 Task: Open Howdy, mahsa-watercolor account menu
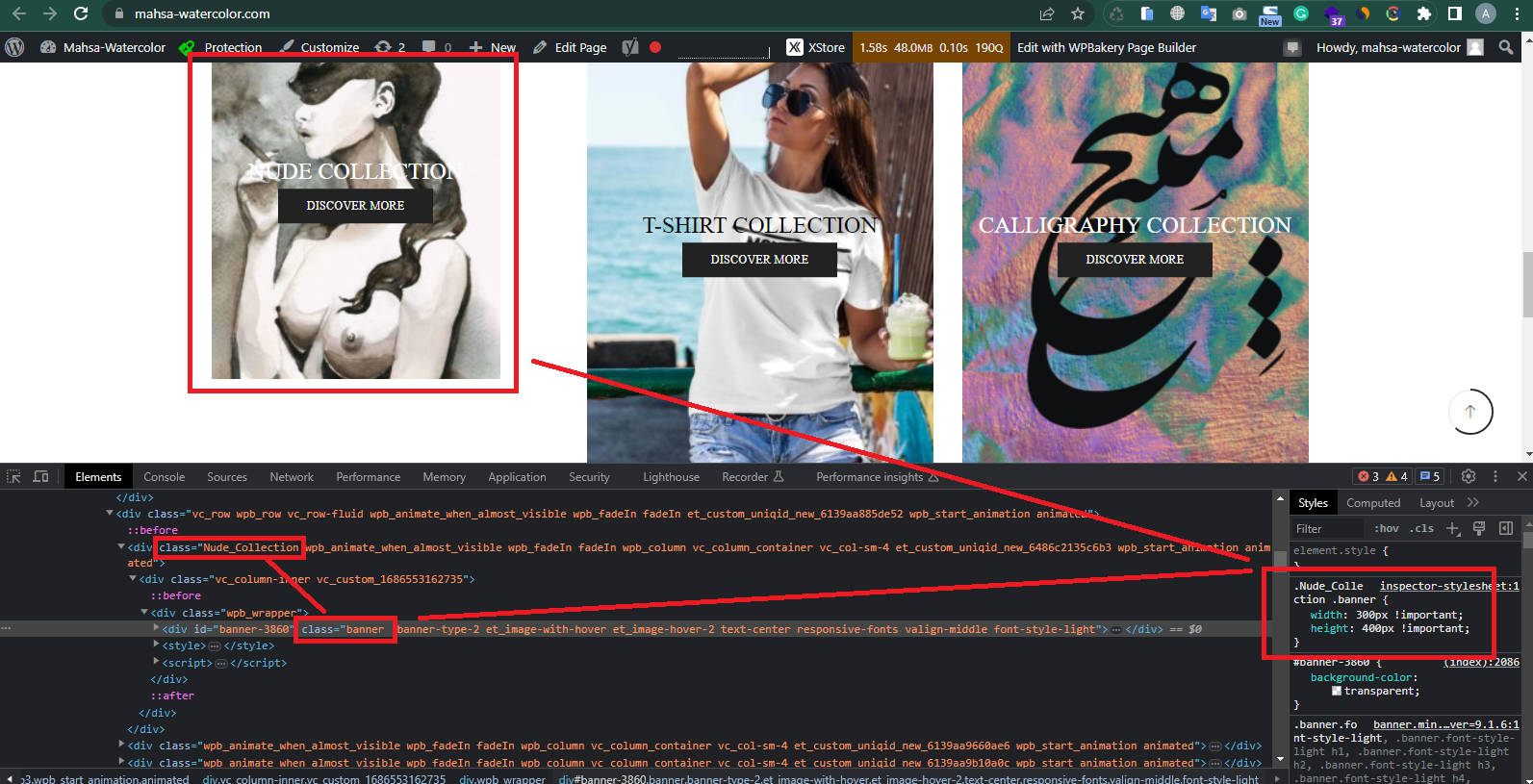point(1399,47)
